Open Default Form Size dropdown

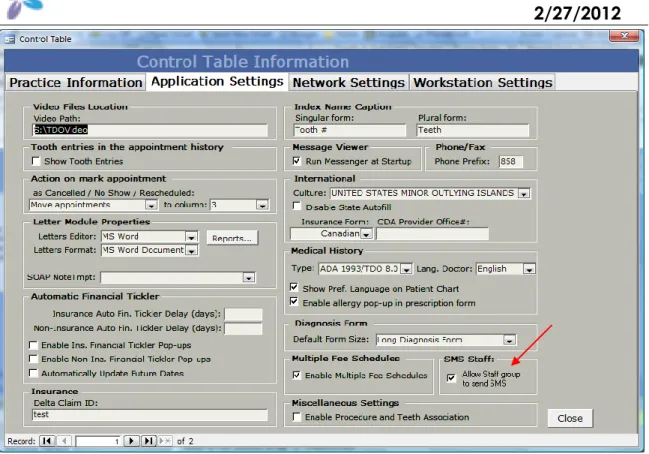pos(509,340)
